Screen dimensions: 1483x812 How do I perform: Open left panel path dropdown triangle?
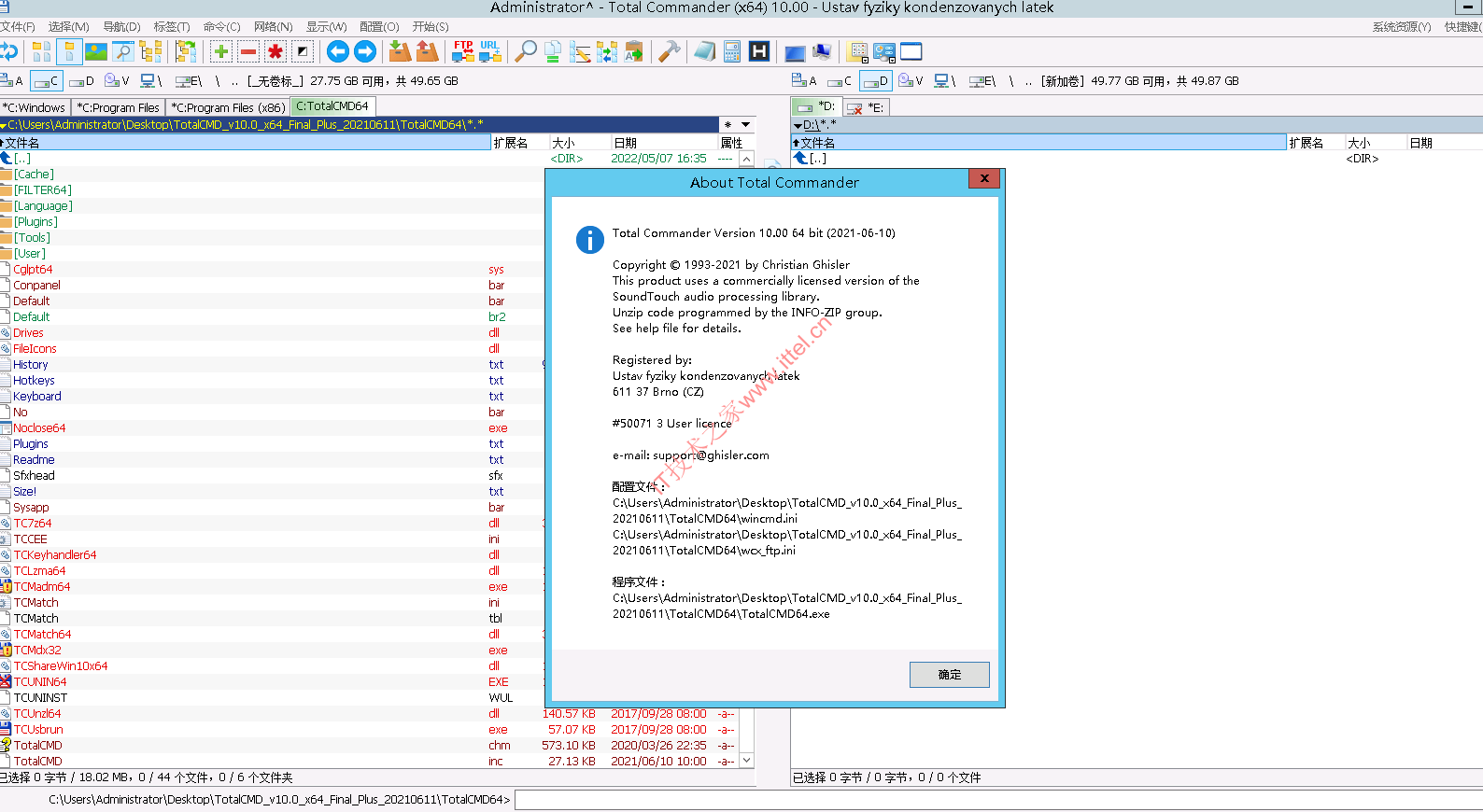pyautogui.click(x=4, y=124)
